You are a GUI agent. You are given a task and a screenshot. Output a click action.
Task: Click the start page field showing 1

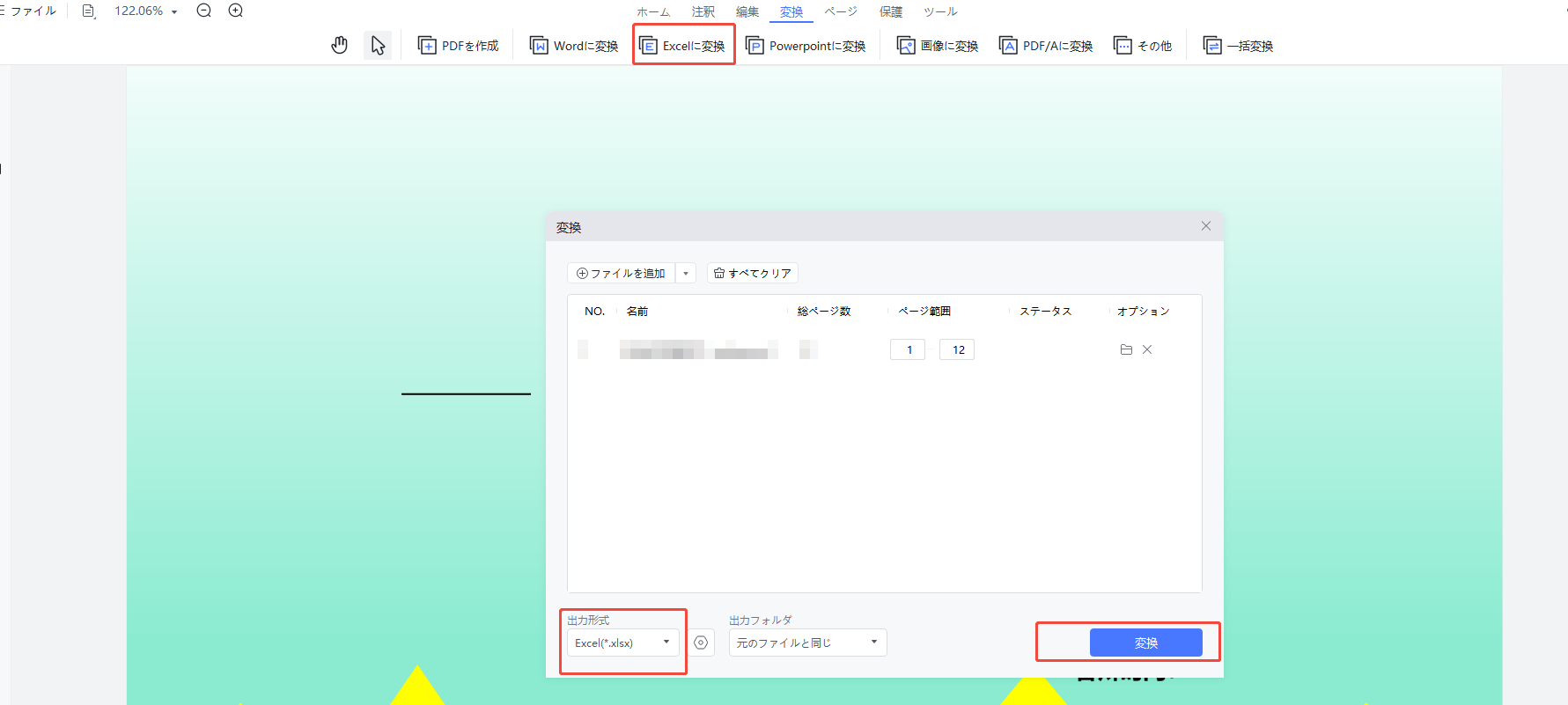point(908,349)
